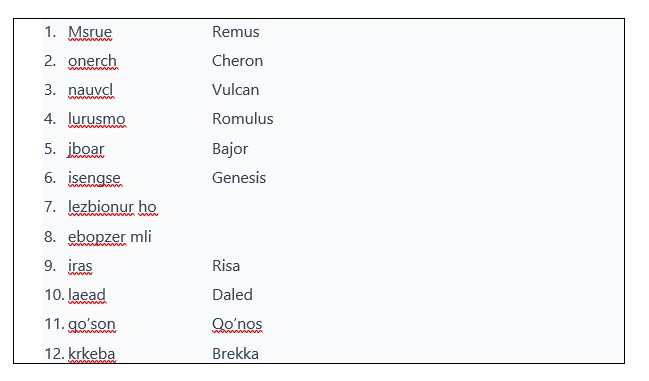
Task: Click the scrambled word isengse
Action: coord(94,178)
